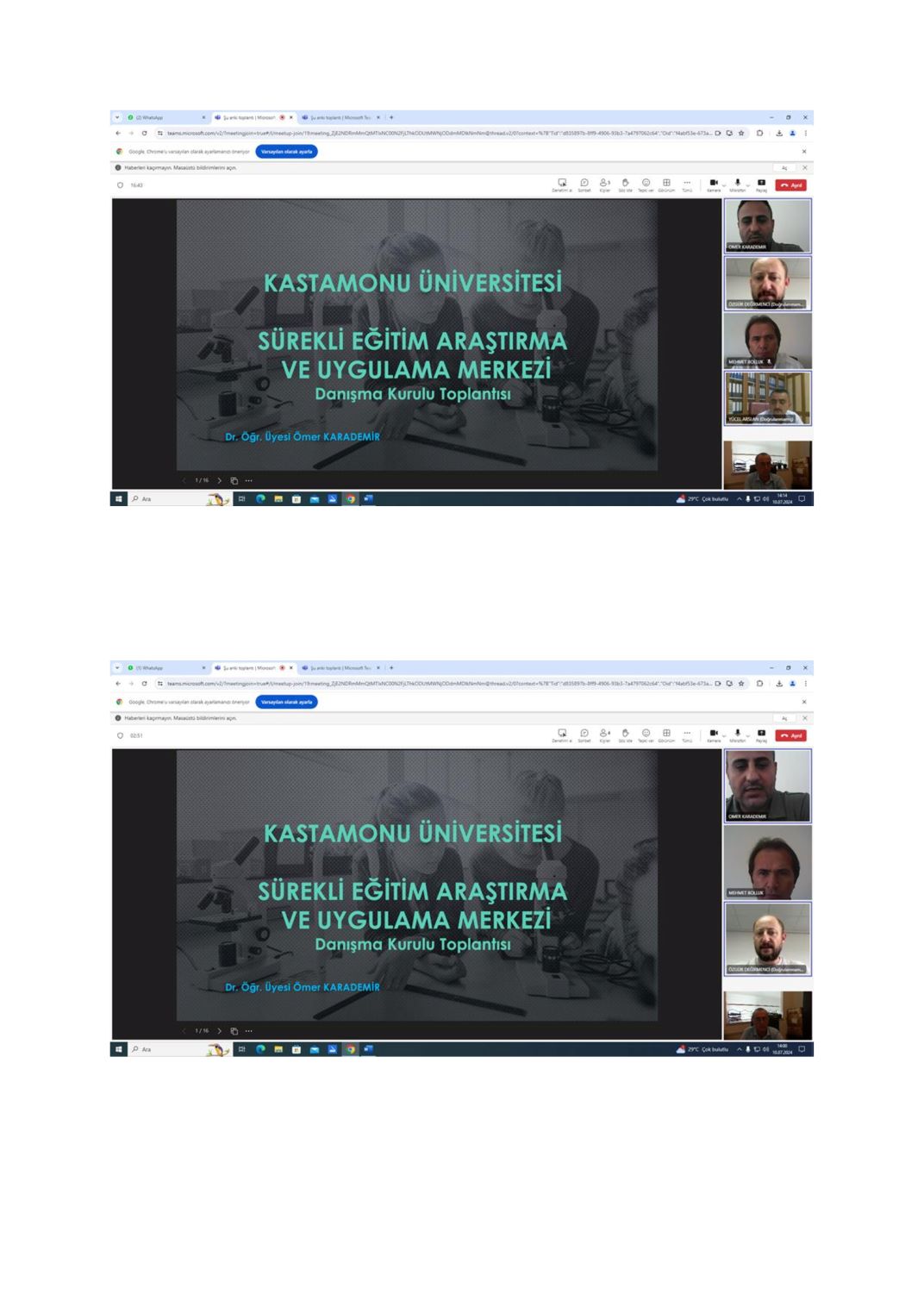Leave meeting with Ayrıl in the bottom screenshot
924x1307 pixels.
(x=791, y=735)
